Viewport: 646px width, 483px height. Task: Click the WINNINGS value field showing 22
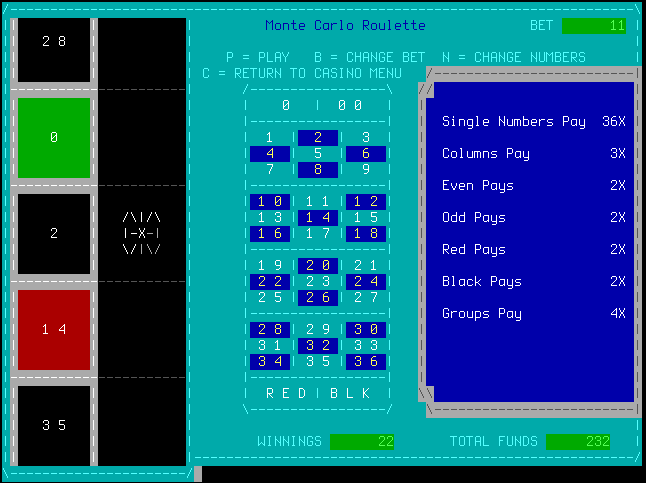tap(362, 441)
